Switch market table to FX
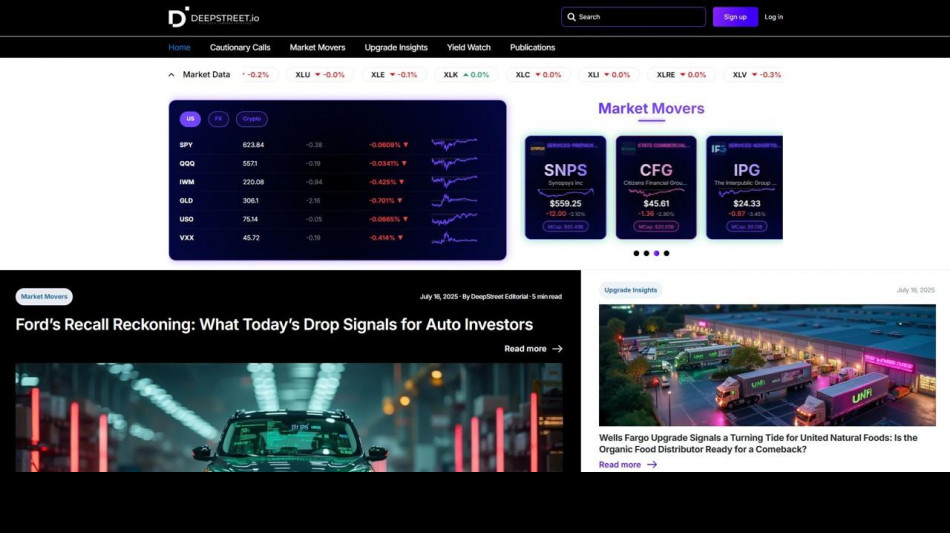The height and width of the screenshot is (533, 950). click(218, 119)
